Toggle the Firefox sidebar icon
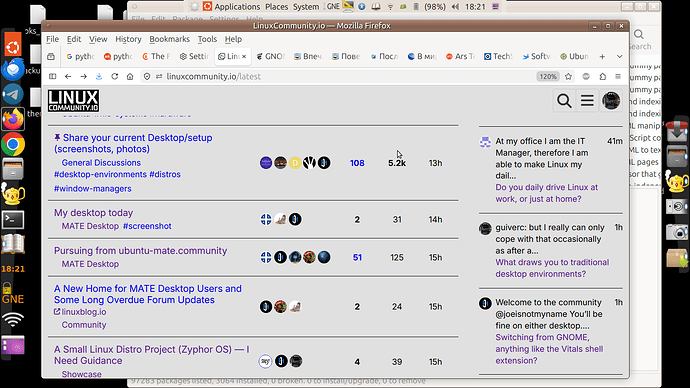This screenshot has height=388, width=690. click(52, 77)
